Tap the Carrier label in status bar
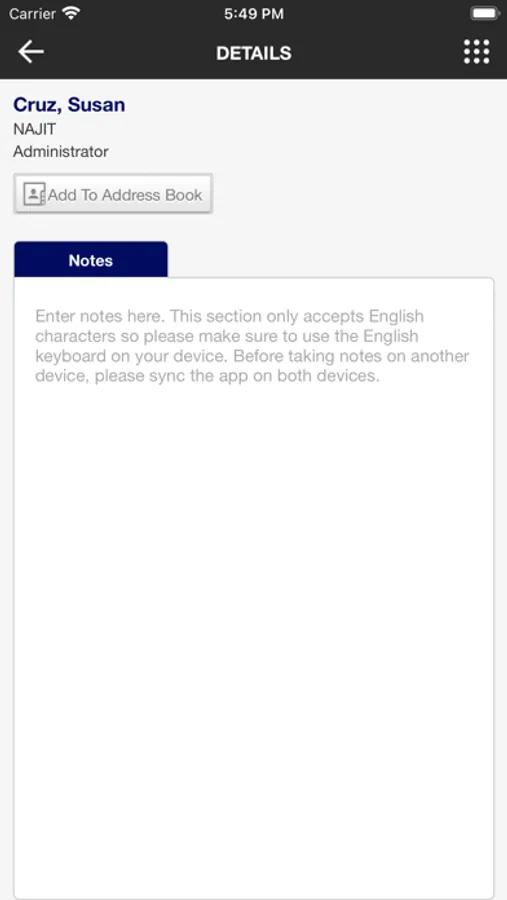The height and width of the screenshot is (900, 507). point(32,13)
